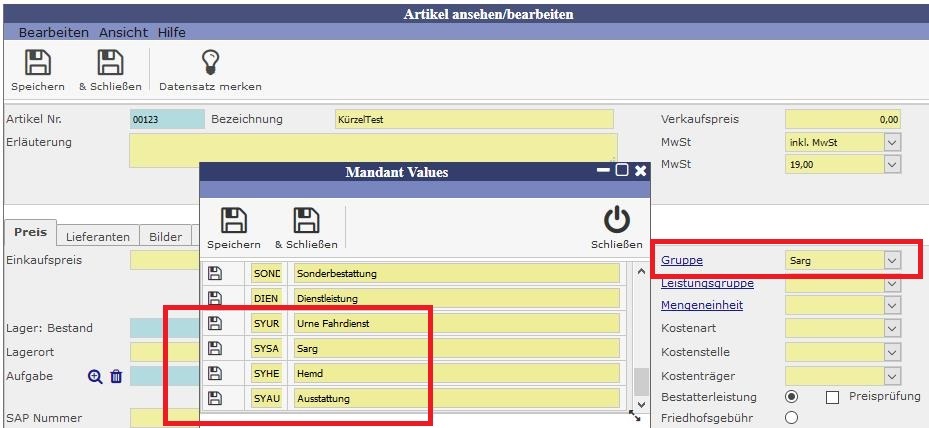Open the Ansicht menu
Viewport: 929px width, 428px height.
tap(123, 32)
